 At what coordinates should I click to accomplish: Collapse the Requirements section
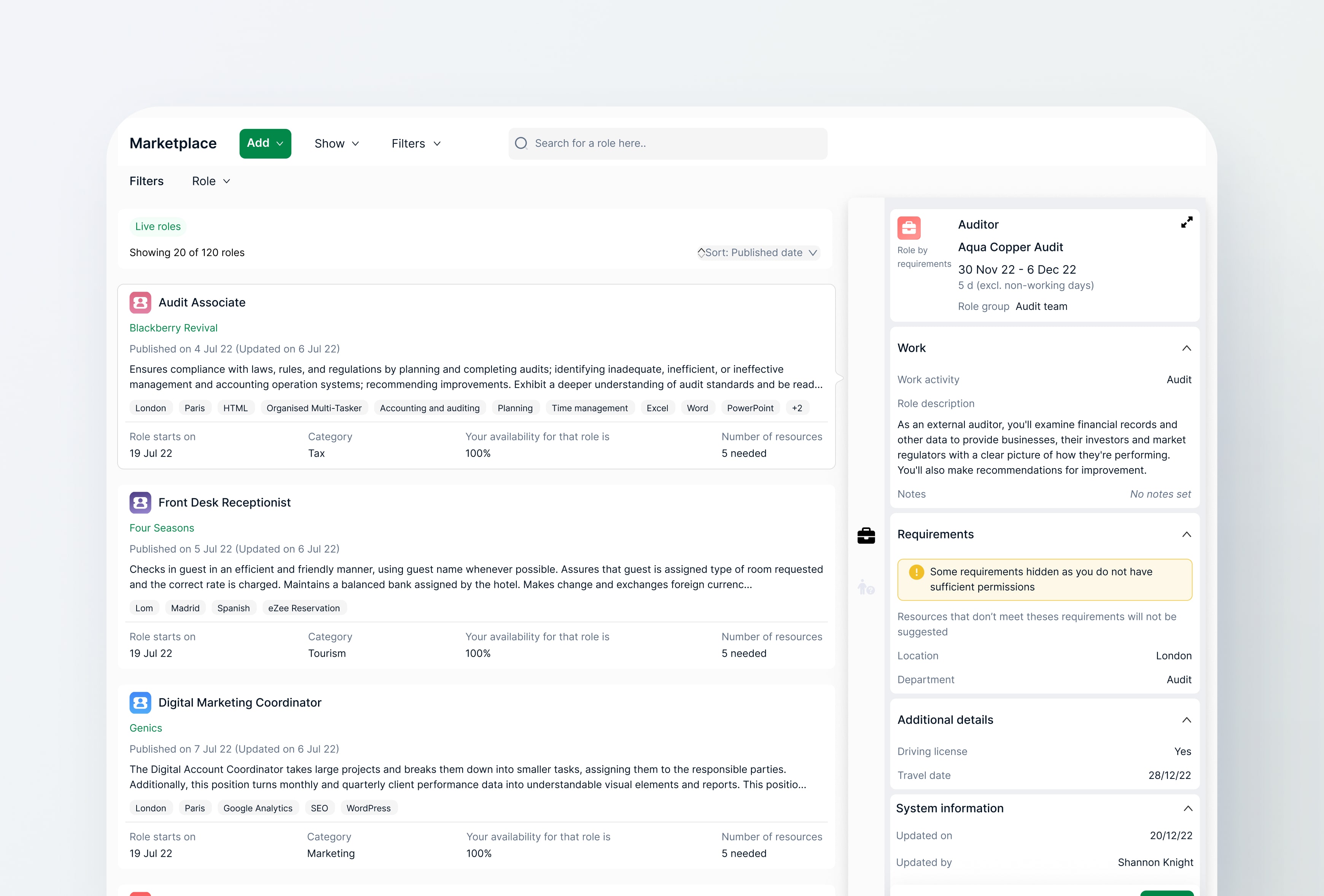pyautogui.click(x=1186, y=534)
